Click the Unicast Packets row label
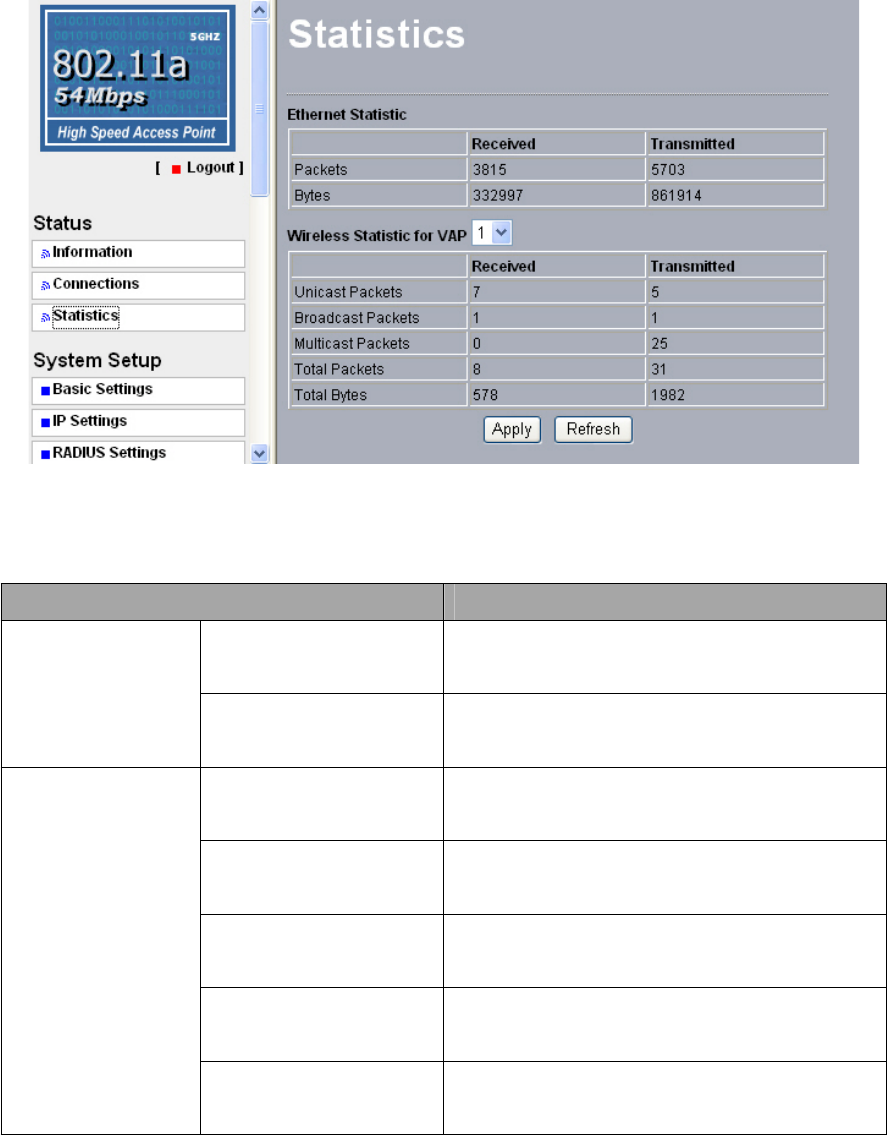Viewport: 887px width, 1136px height. click(x=348, y=292)
